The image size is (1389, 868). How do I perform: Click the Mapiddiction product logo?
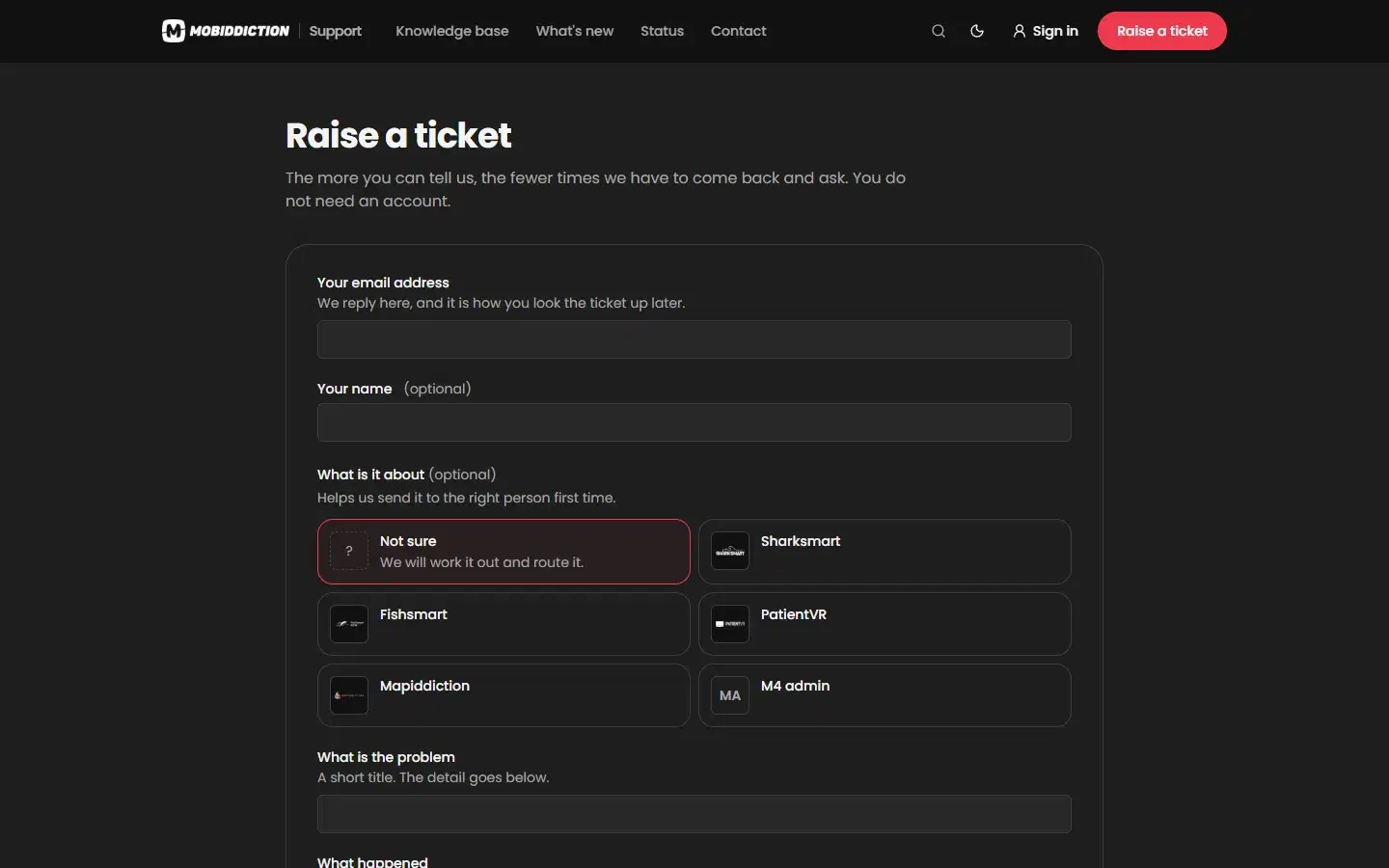click(x=349, y=695)
